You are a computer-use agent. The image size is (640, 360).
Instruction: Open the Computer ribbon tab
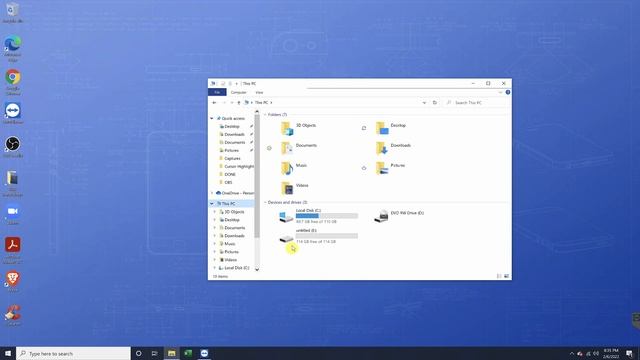click(x=238, y=92)
